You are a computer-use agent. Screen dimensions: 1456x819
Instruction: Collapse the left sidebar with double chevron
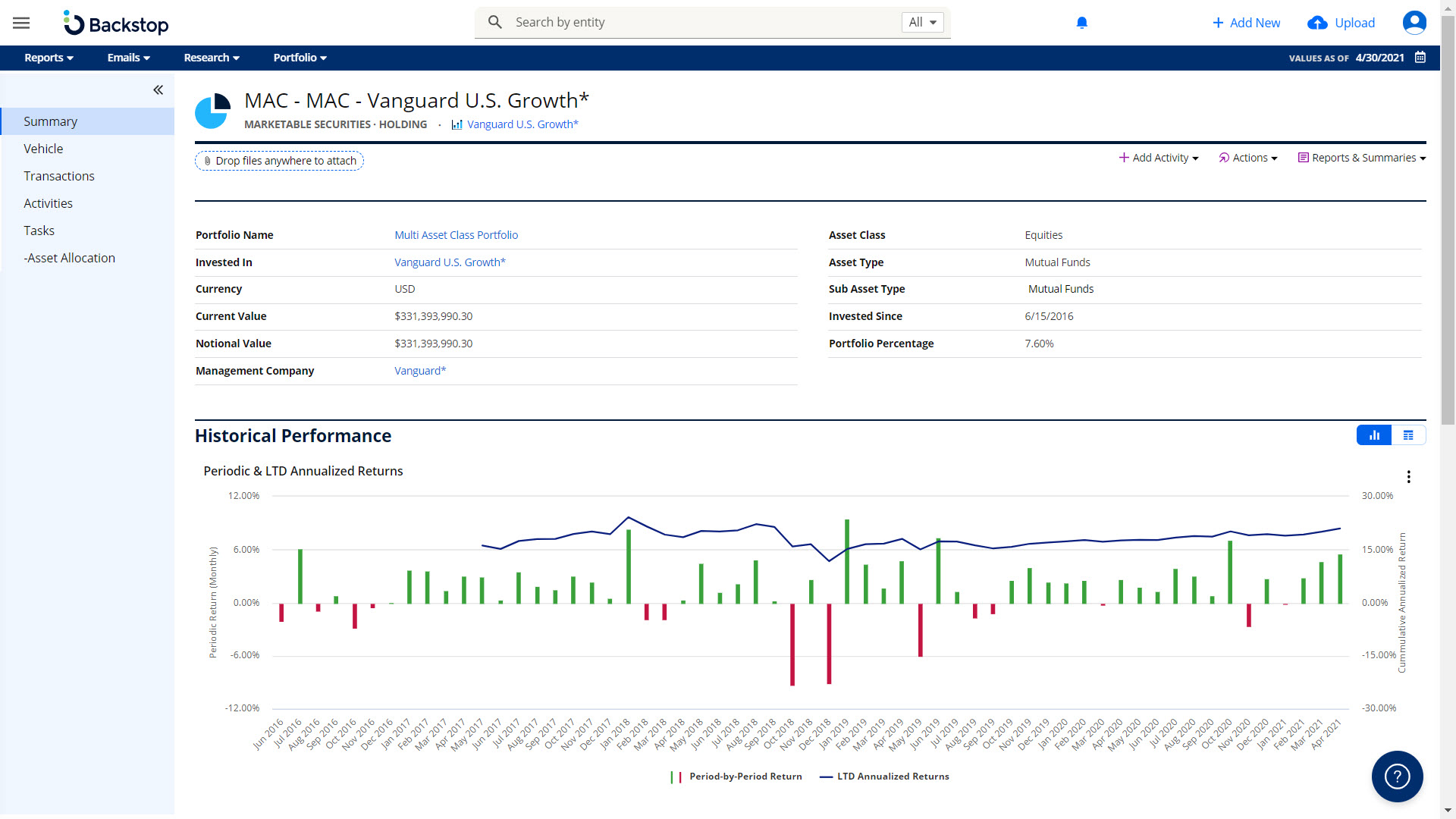pos(158,89)
